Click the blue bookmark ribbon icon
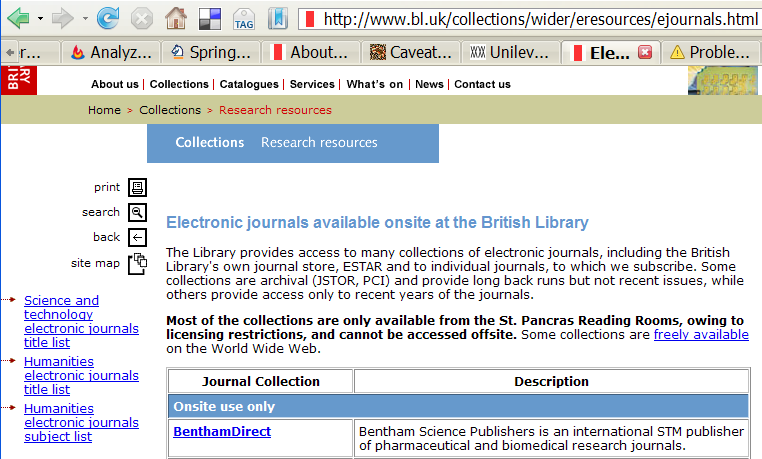The width and height of the screenshot is (762, 459). coord(277,18)
